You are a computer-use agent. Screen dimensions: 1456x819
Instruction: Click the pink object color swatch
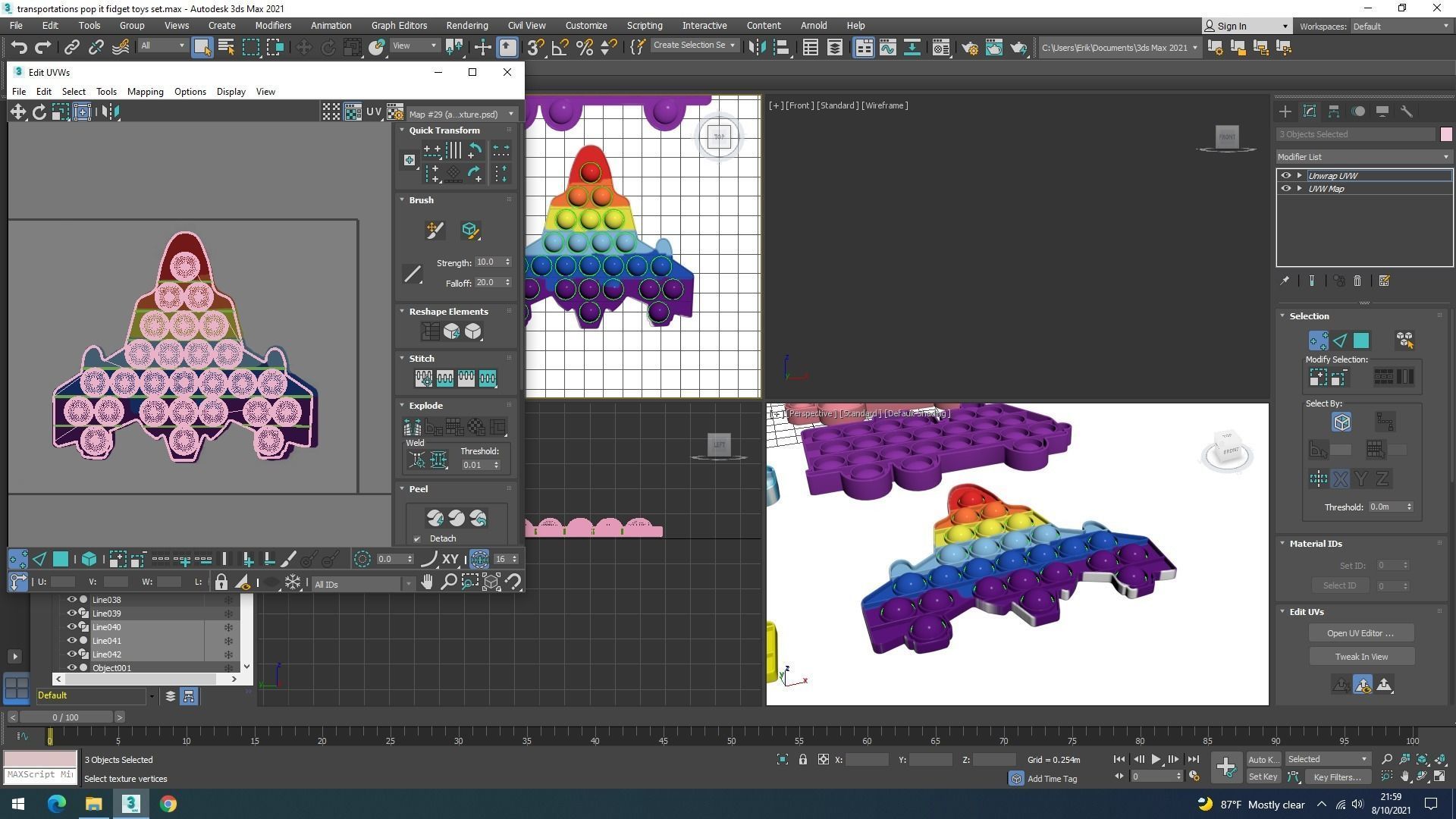(x=1445, y=134)
